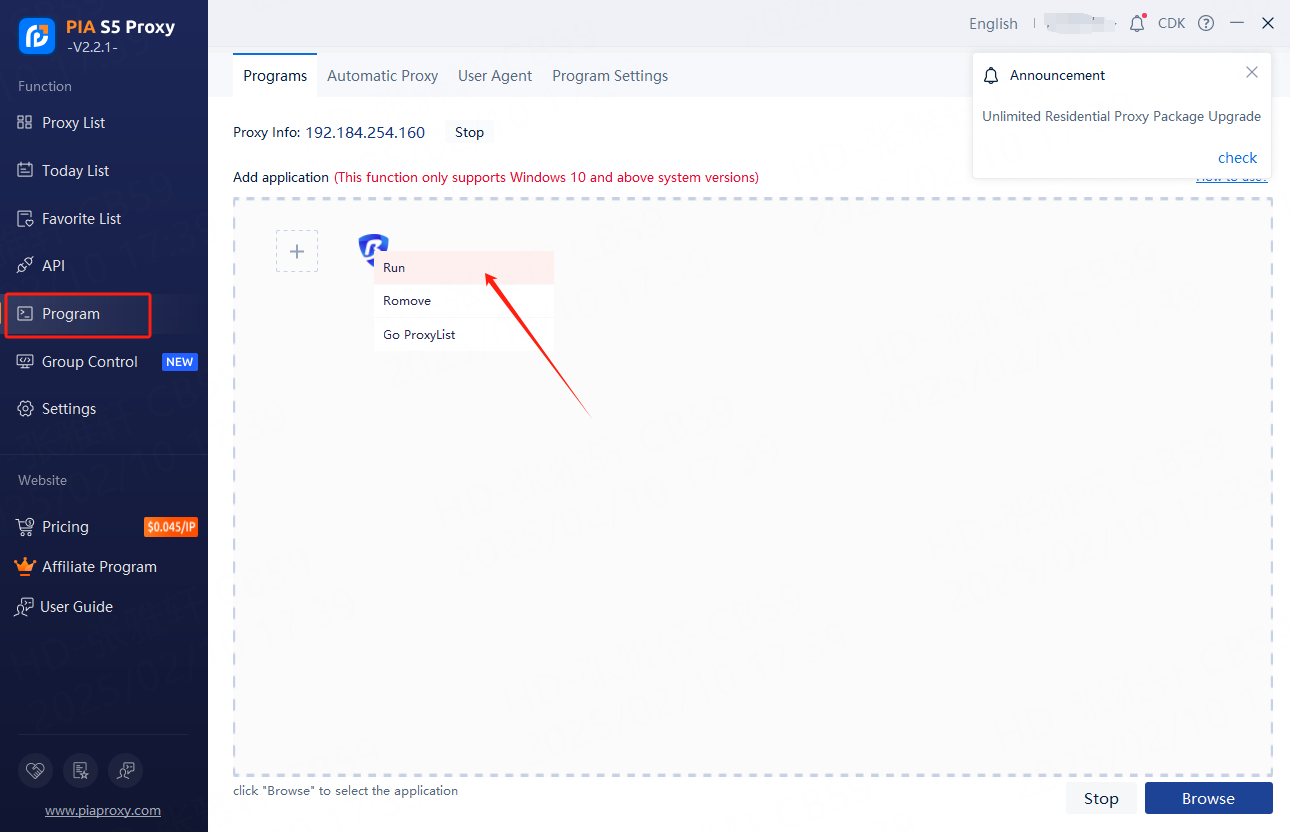
Task: Click the Today List sidebar item
Action: [x=75, y=171]
